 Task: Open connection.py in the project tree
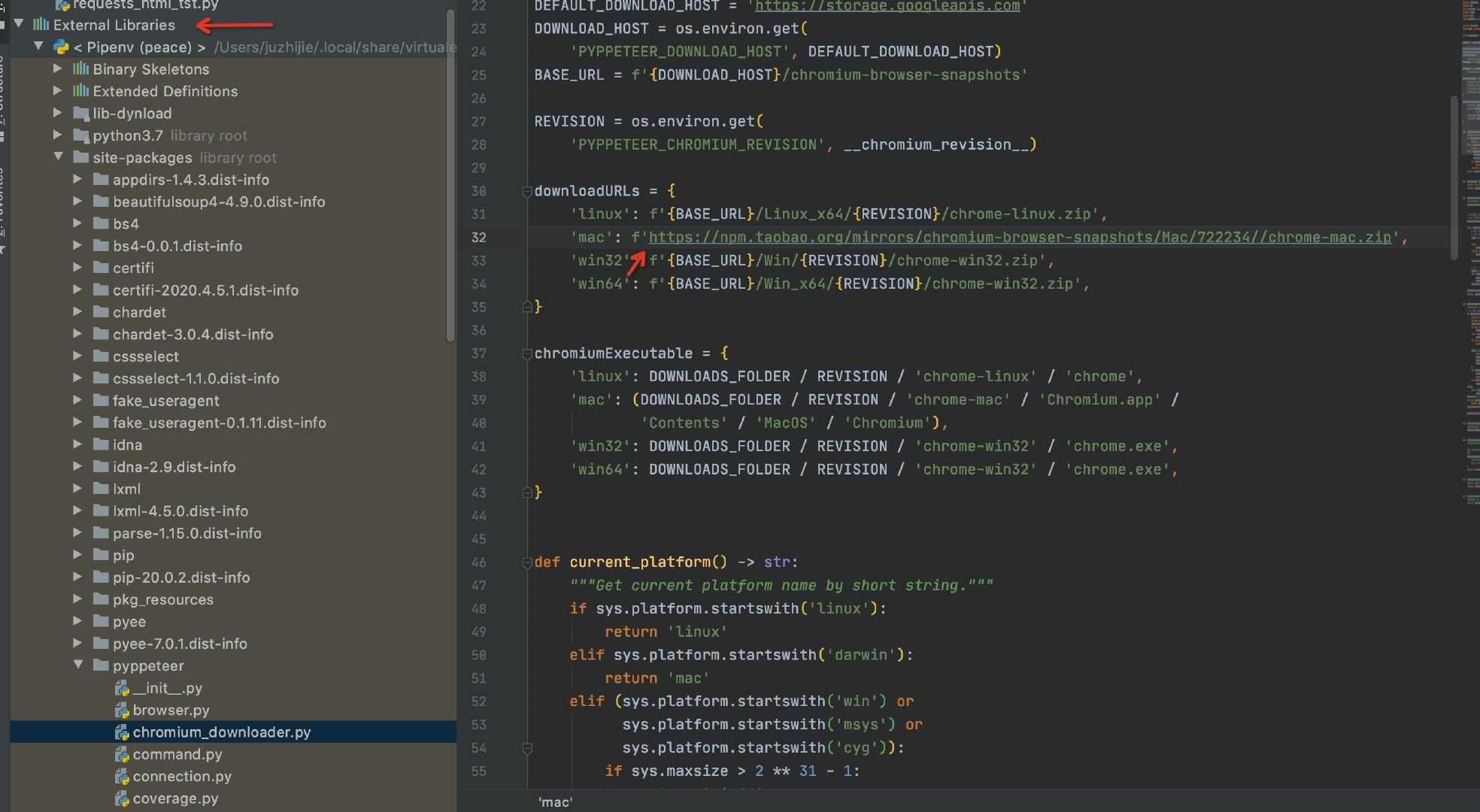(182, 777)
